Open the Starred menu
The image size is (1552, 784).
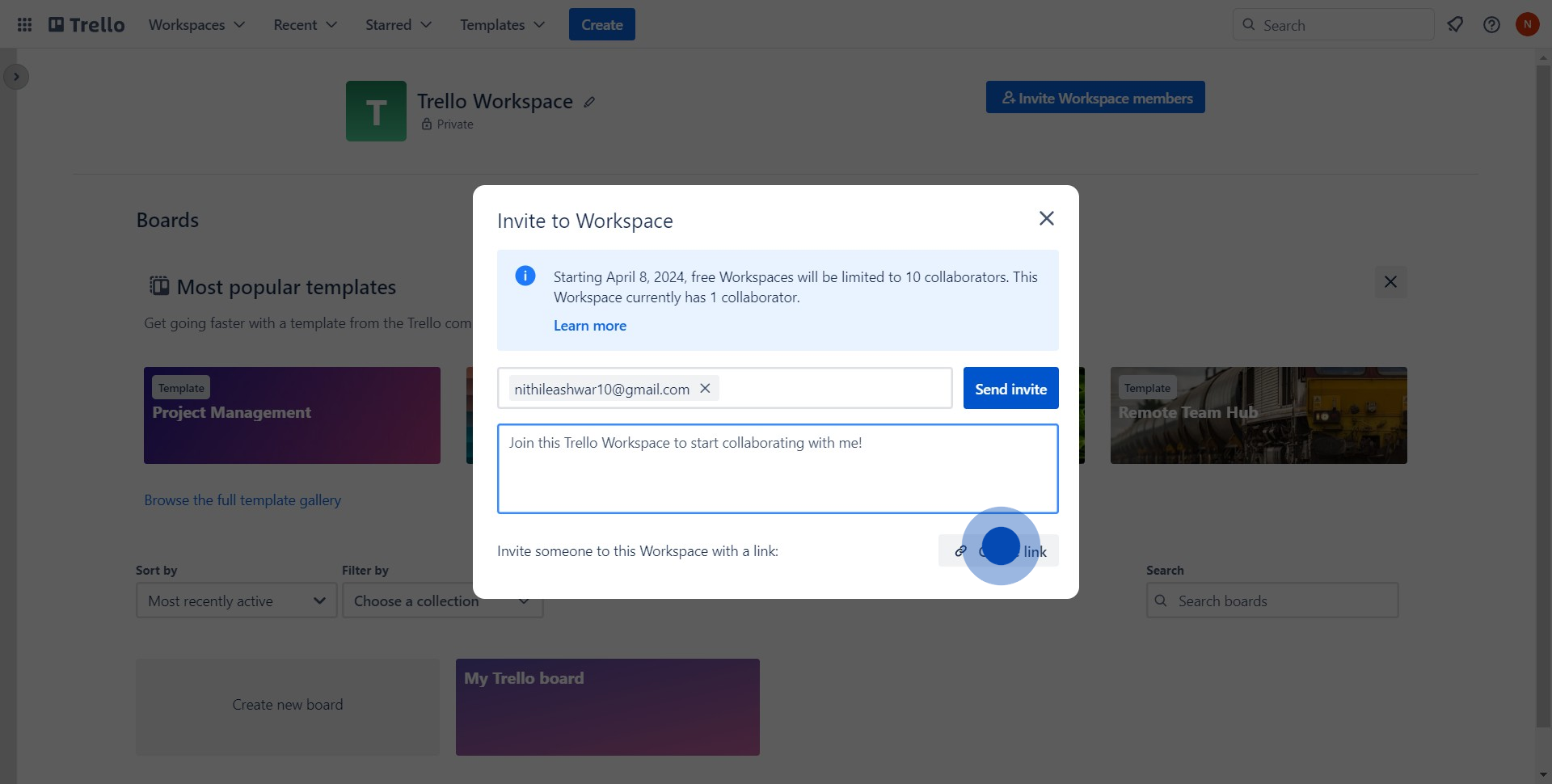pos(398,25)
